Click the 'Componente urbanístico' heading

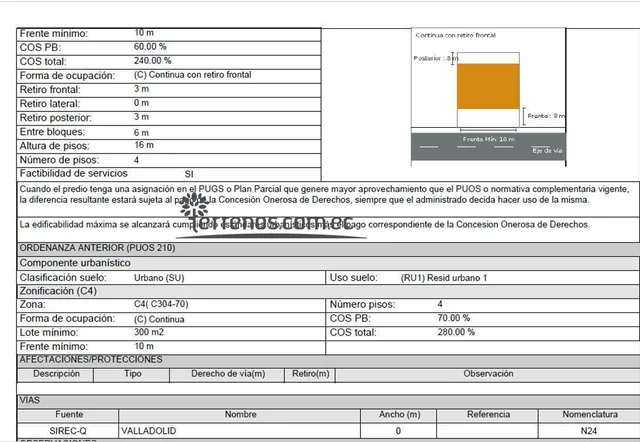click(75, 263)
